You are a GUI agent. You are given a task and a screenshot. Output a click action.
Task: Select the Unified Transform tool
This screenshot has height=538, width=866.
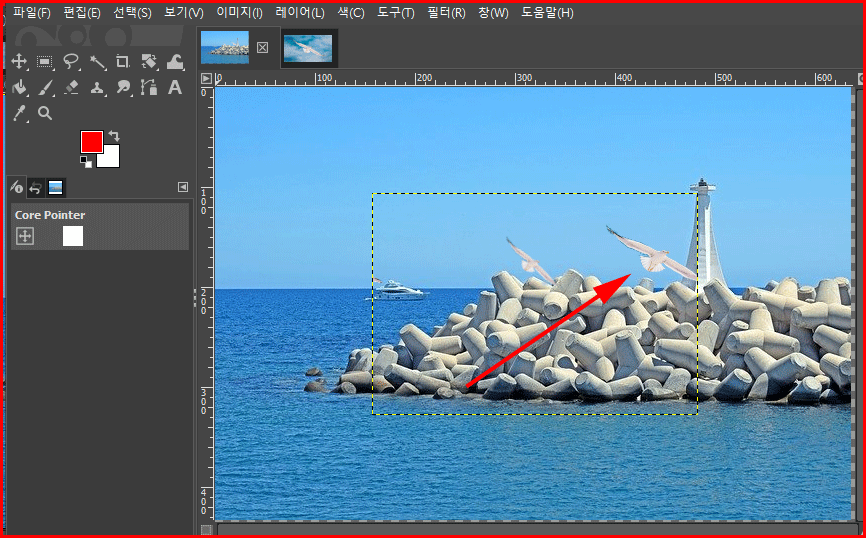[x=149, y=61]
